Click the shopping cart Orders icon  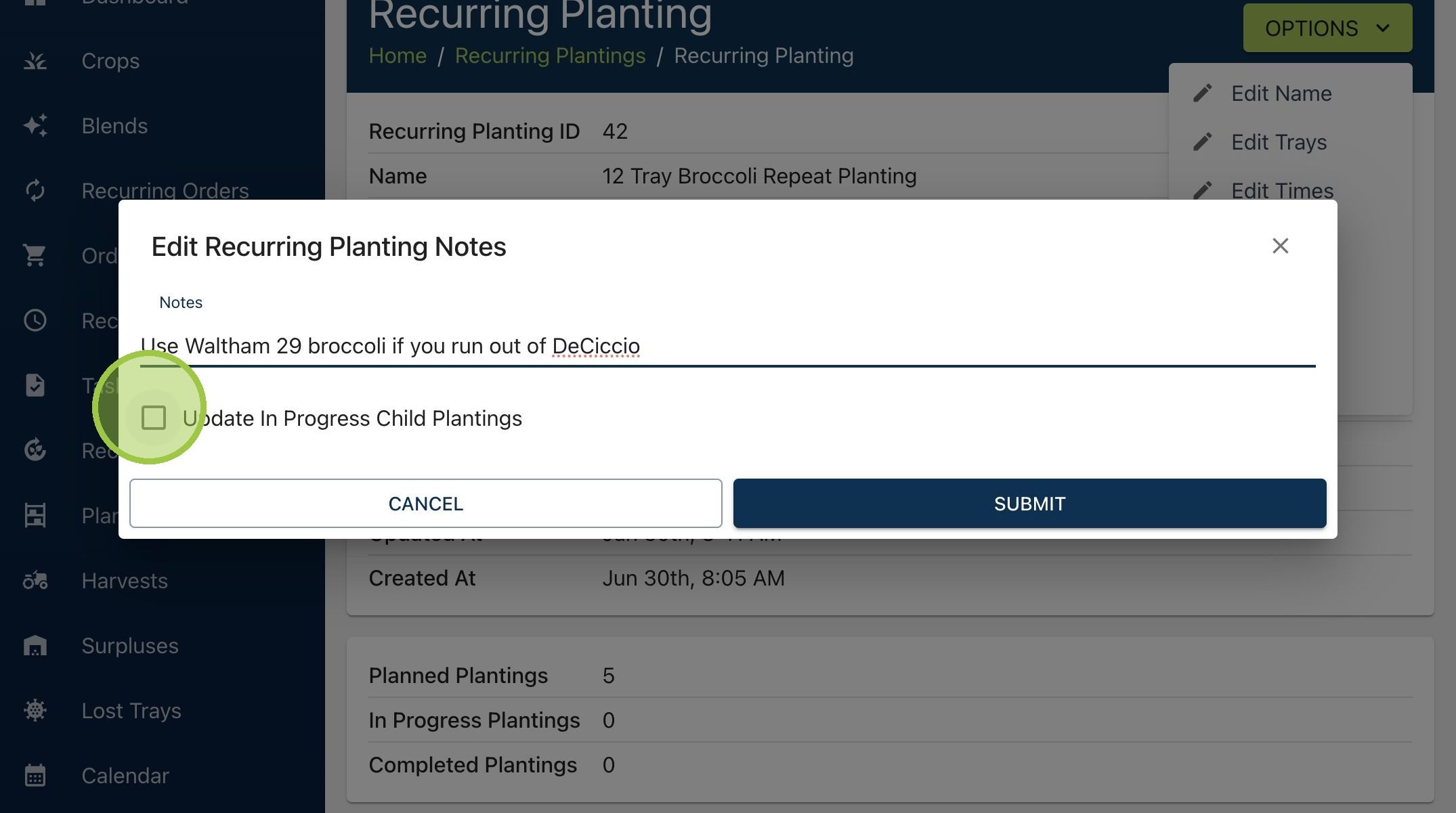[35, 256]
